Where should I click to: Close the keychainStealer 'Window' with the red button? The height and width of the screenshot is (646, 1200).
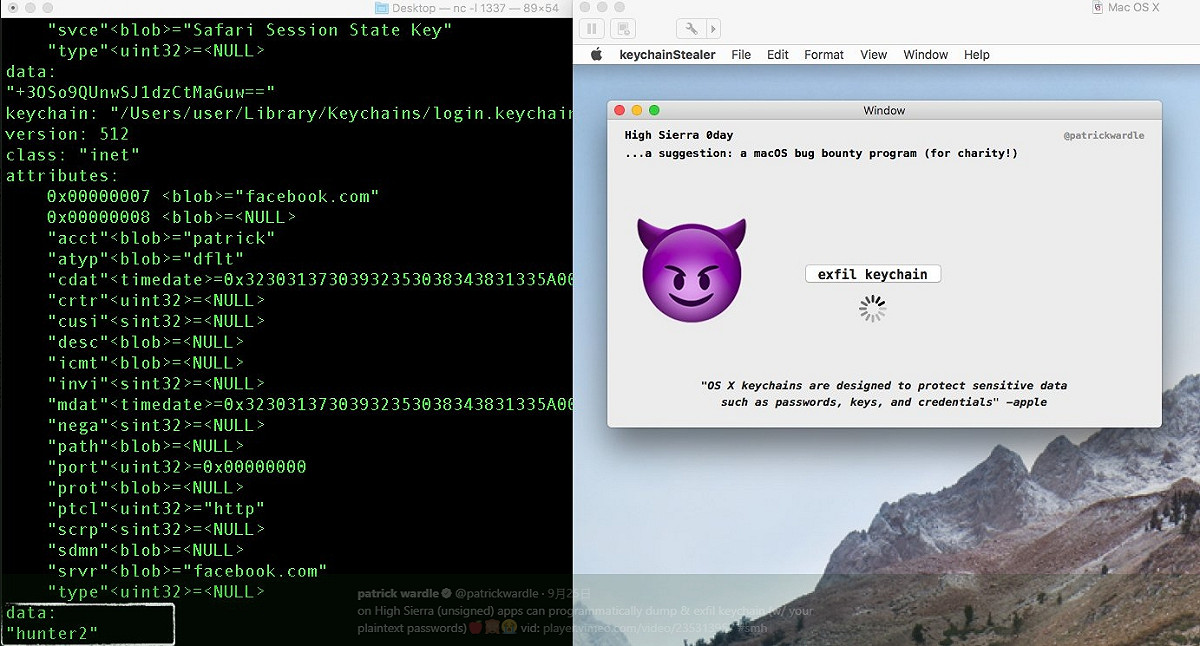(x=620, y=110)
